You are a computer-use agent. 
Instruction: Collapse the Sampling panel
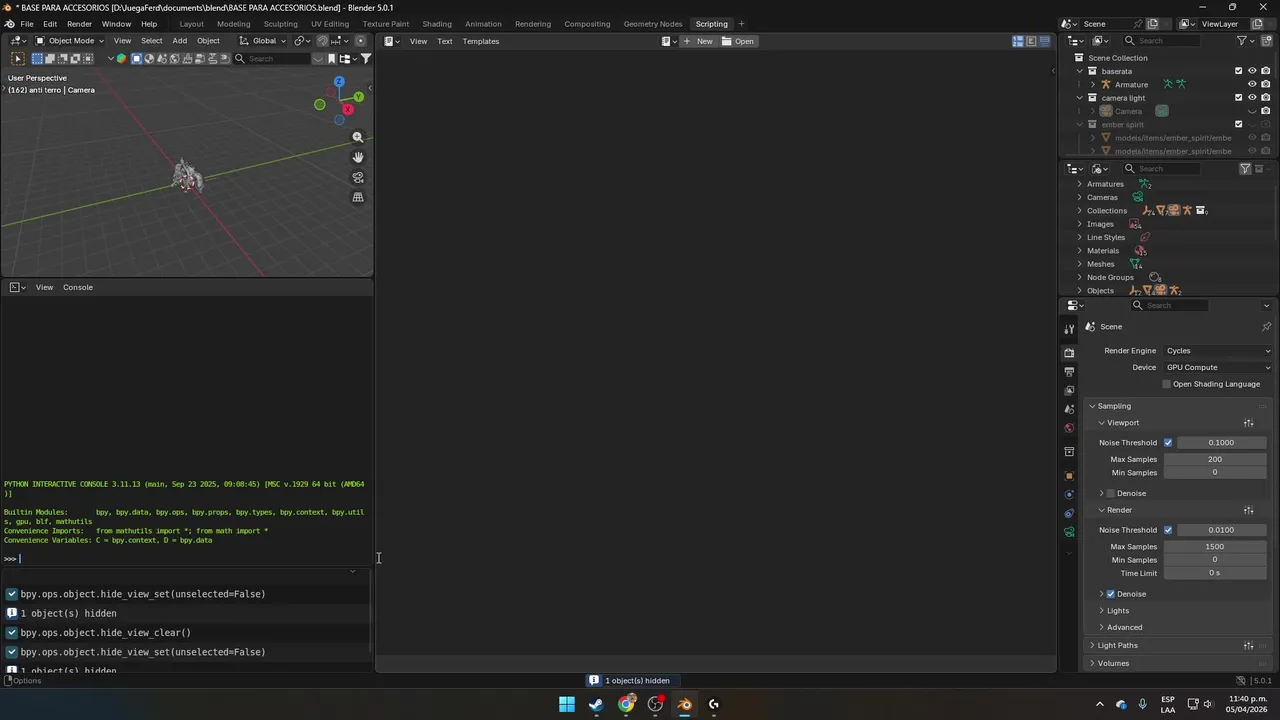(x=1114, y=406)
